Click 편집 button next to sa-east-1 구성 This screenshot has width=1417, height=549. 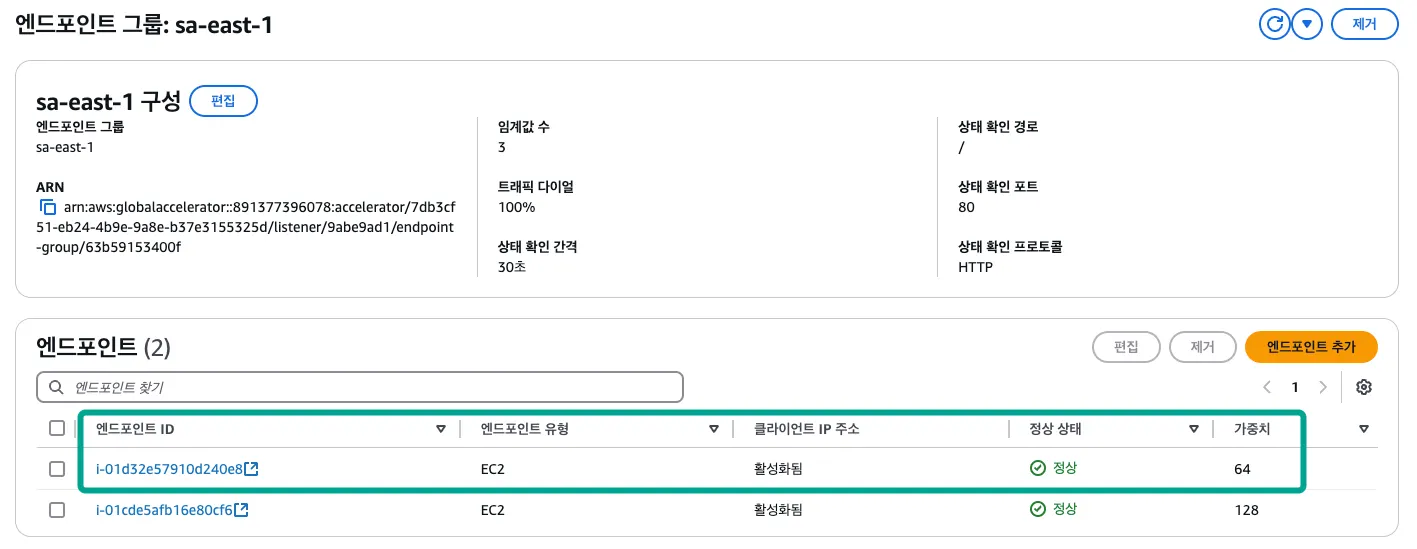coord(223,101)
